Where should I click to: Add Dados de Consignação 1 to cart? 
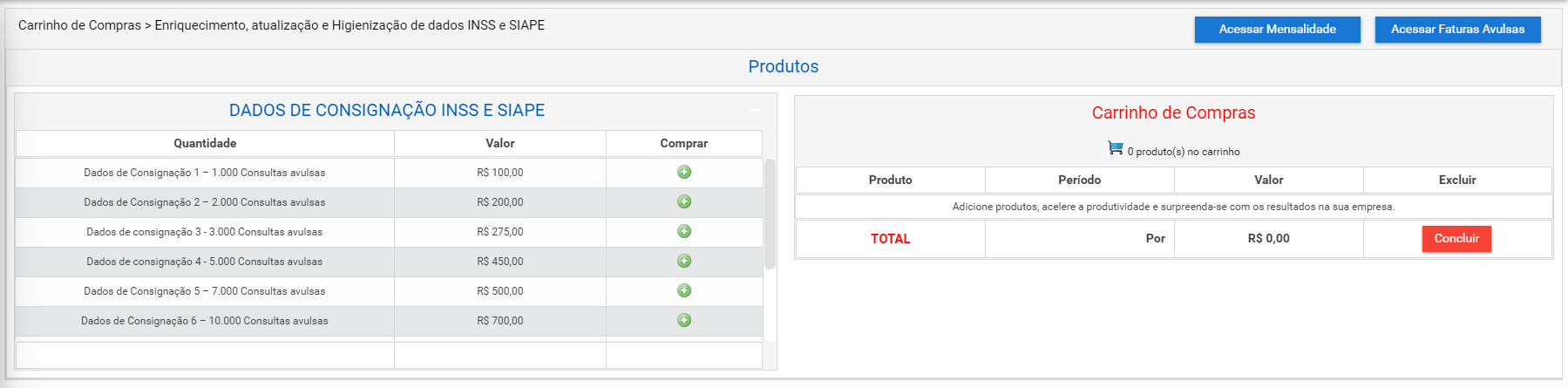684,172
